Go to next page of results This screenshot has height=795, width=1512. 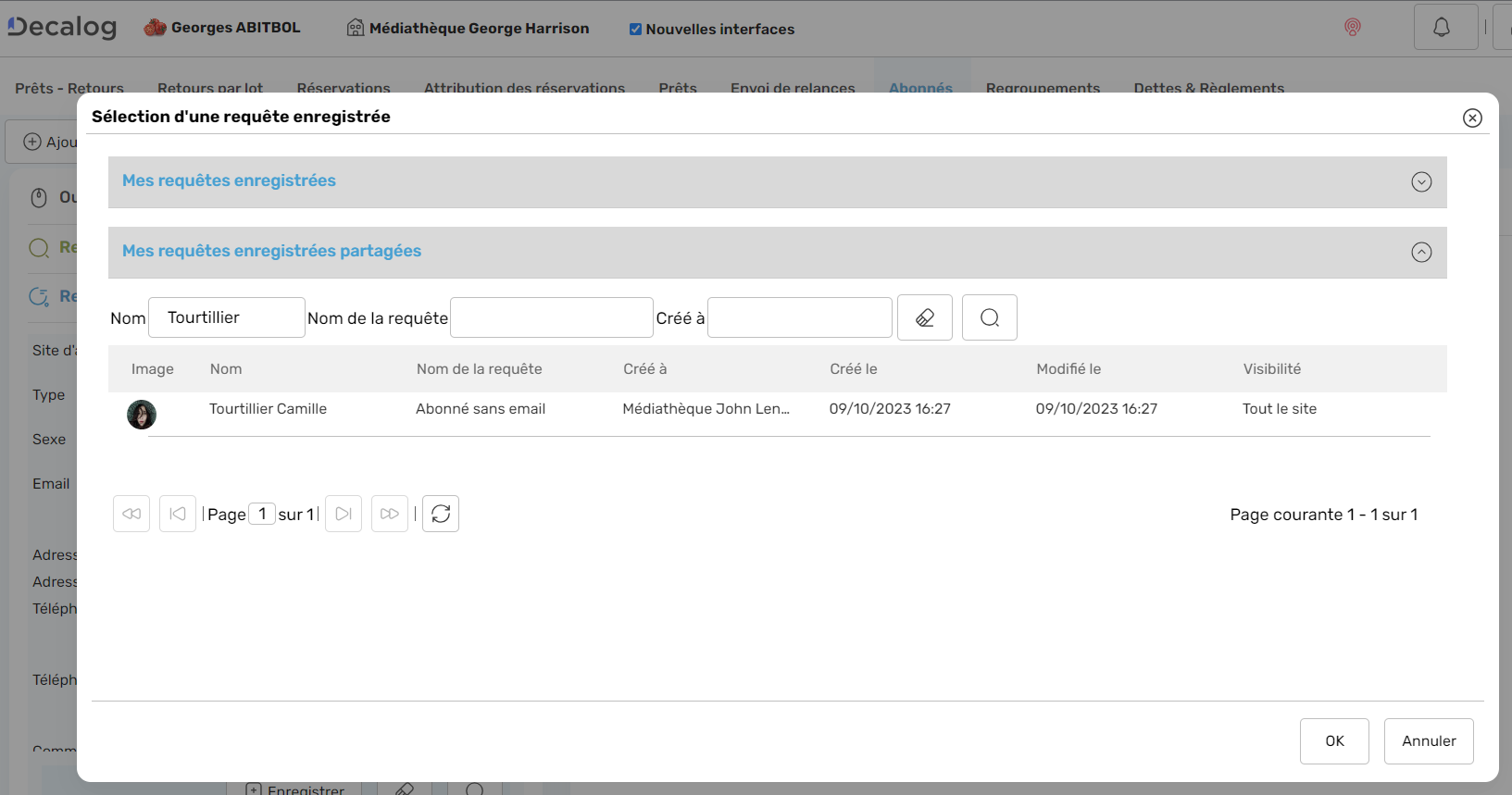[344, 514]
